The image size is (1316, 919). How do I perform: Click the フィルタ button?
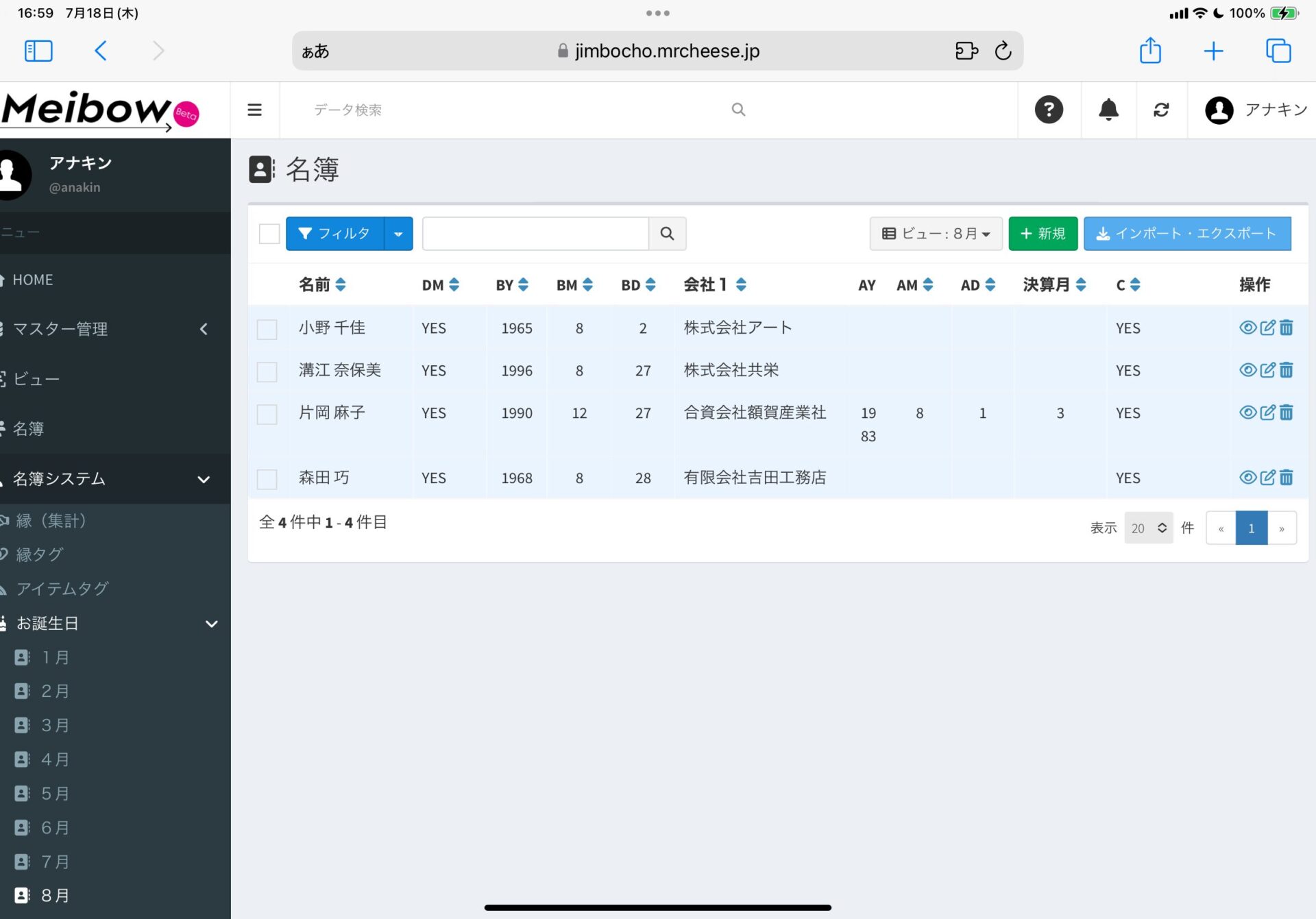[x=335, y=234]
